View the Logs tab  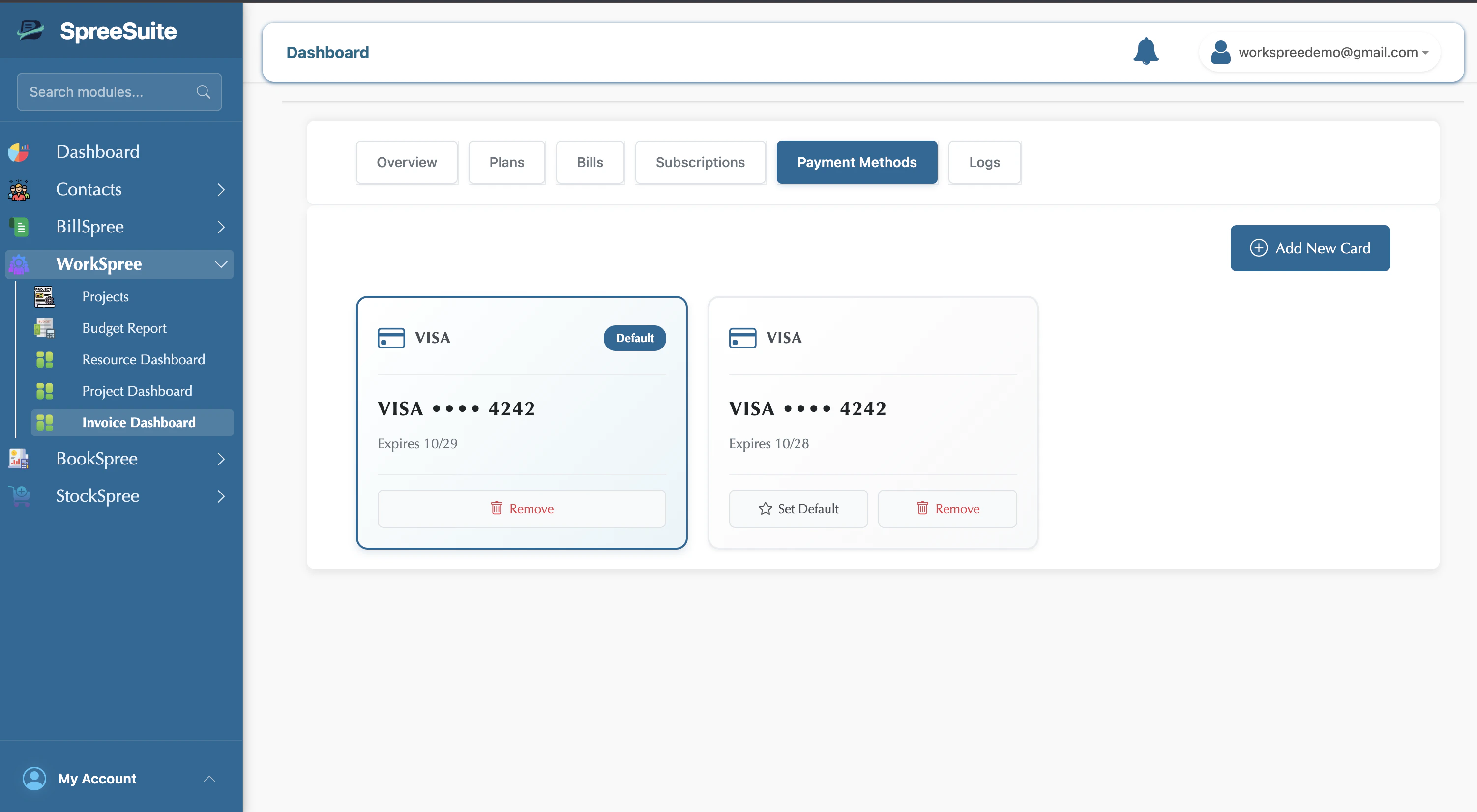coord(984,162)
